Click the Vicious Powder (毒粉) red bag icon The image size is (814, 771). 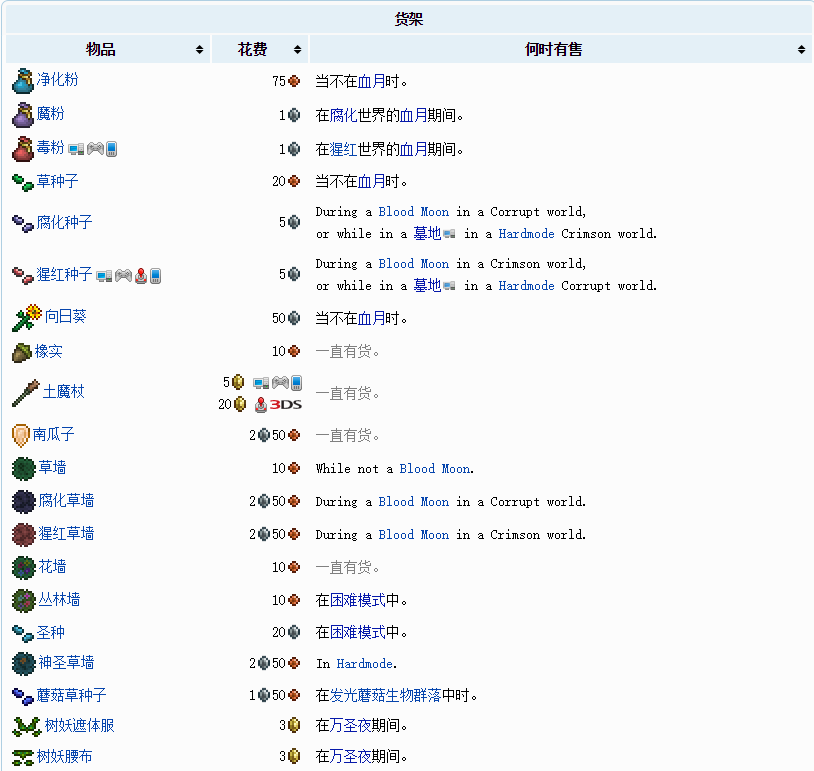(x=23, y=149)
